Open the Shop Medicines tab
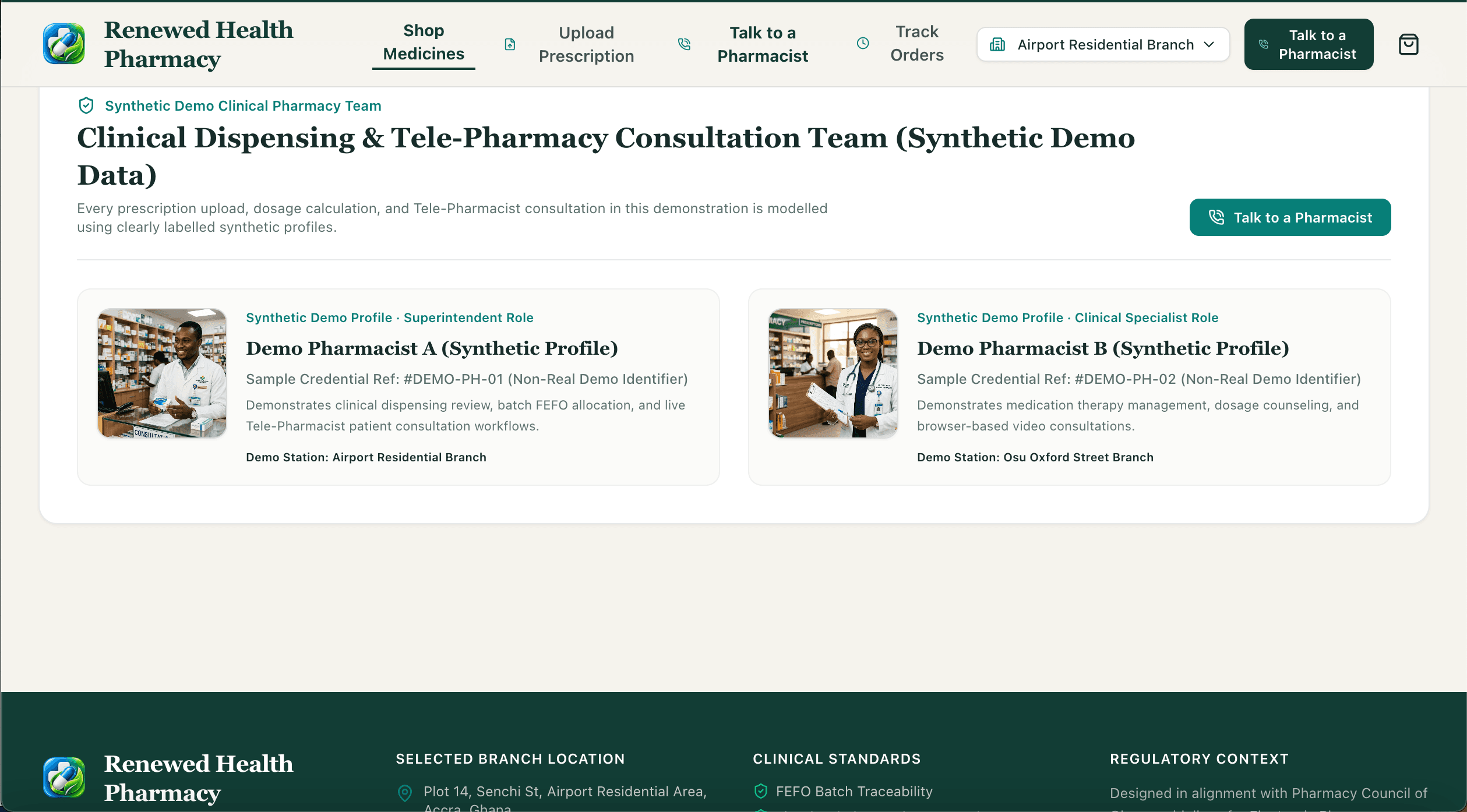The height and width of the screenshot is (812, 1467). (x=424, y=43)
